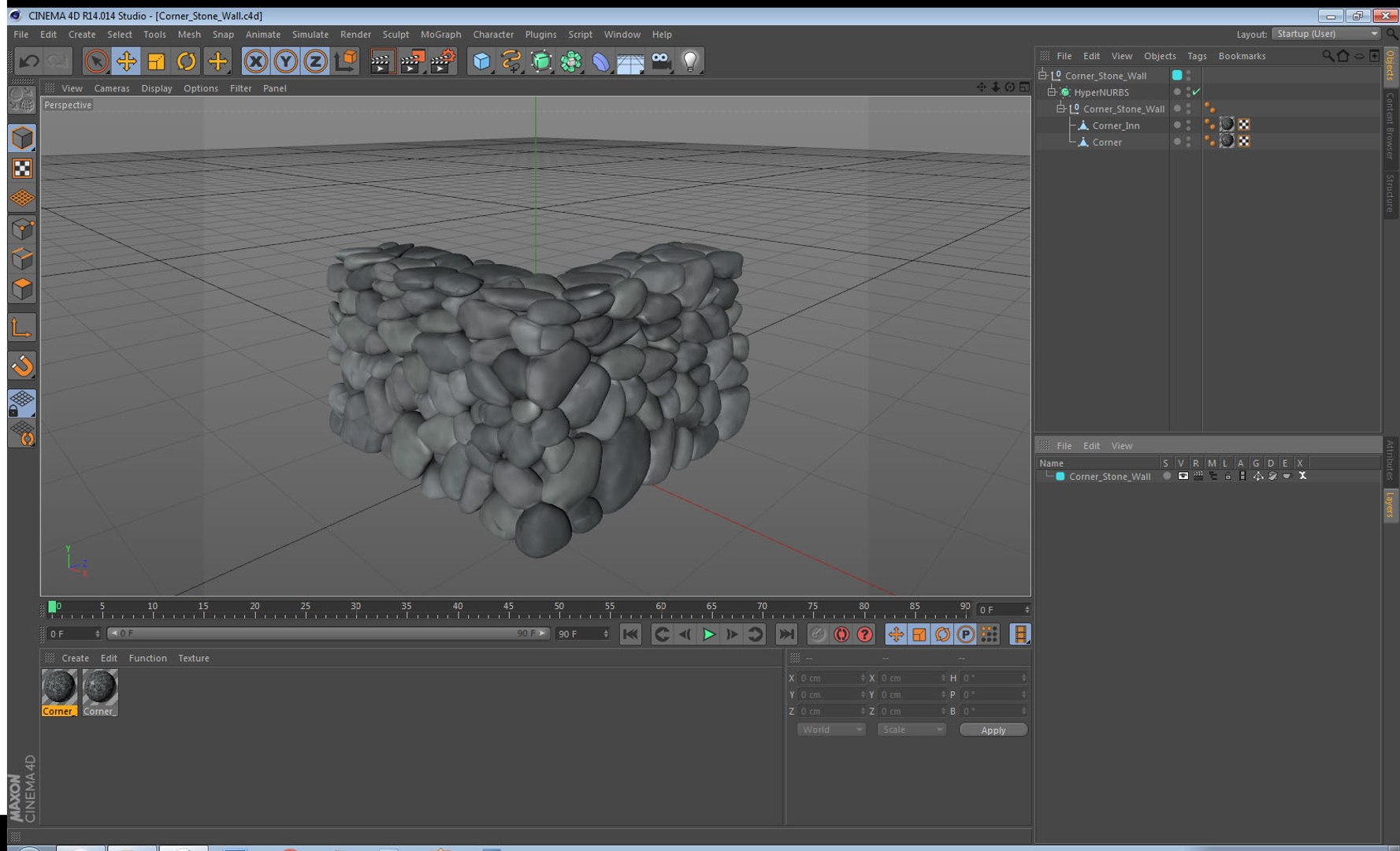Image resolution: width=1400 pixels, height=851 pixels.
Task: Open the Texture menu in material manager
Action: (193, 658)
